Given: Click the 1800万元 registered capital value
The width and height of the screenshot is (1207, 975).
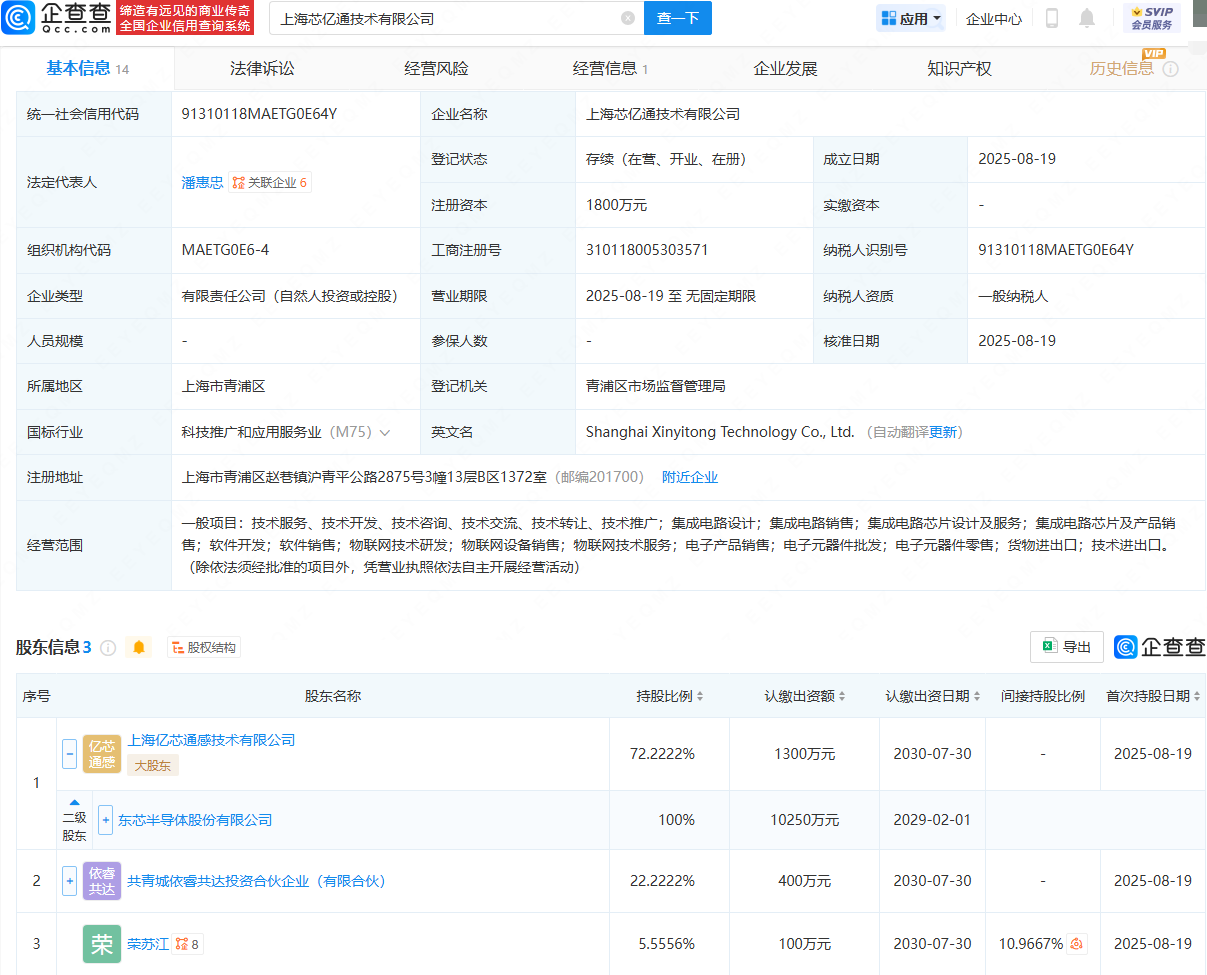Looking at the screenshot, I should pyautogui.click(x=616, y=205).
